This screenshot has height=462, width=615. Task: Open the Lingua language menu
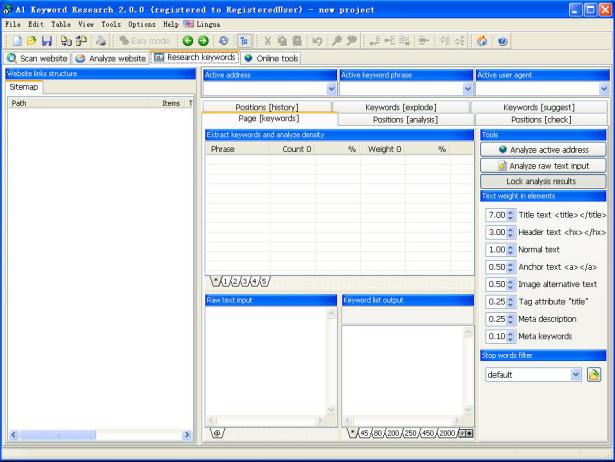pyautogui.click(x=202, y=24)
